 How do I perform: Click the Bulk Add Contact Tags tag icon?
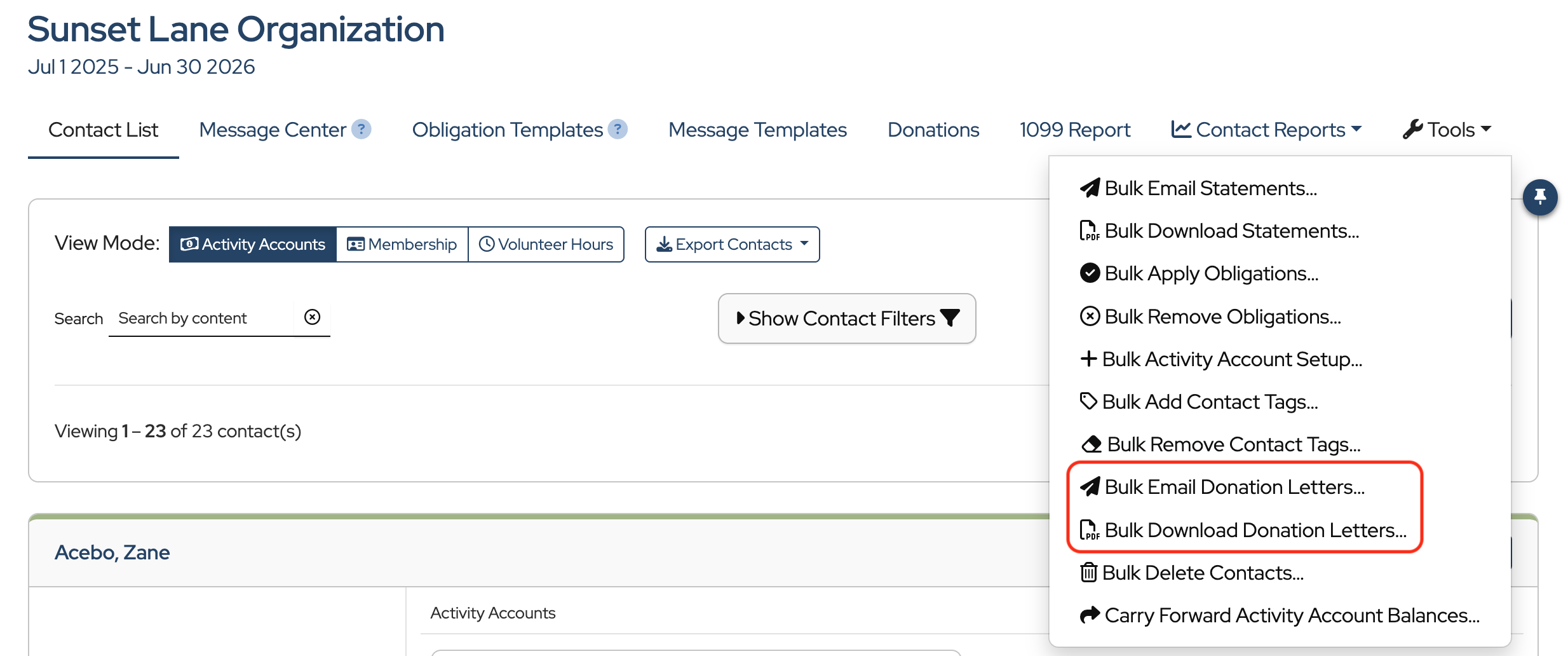(1088, 402)
